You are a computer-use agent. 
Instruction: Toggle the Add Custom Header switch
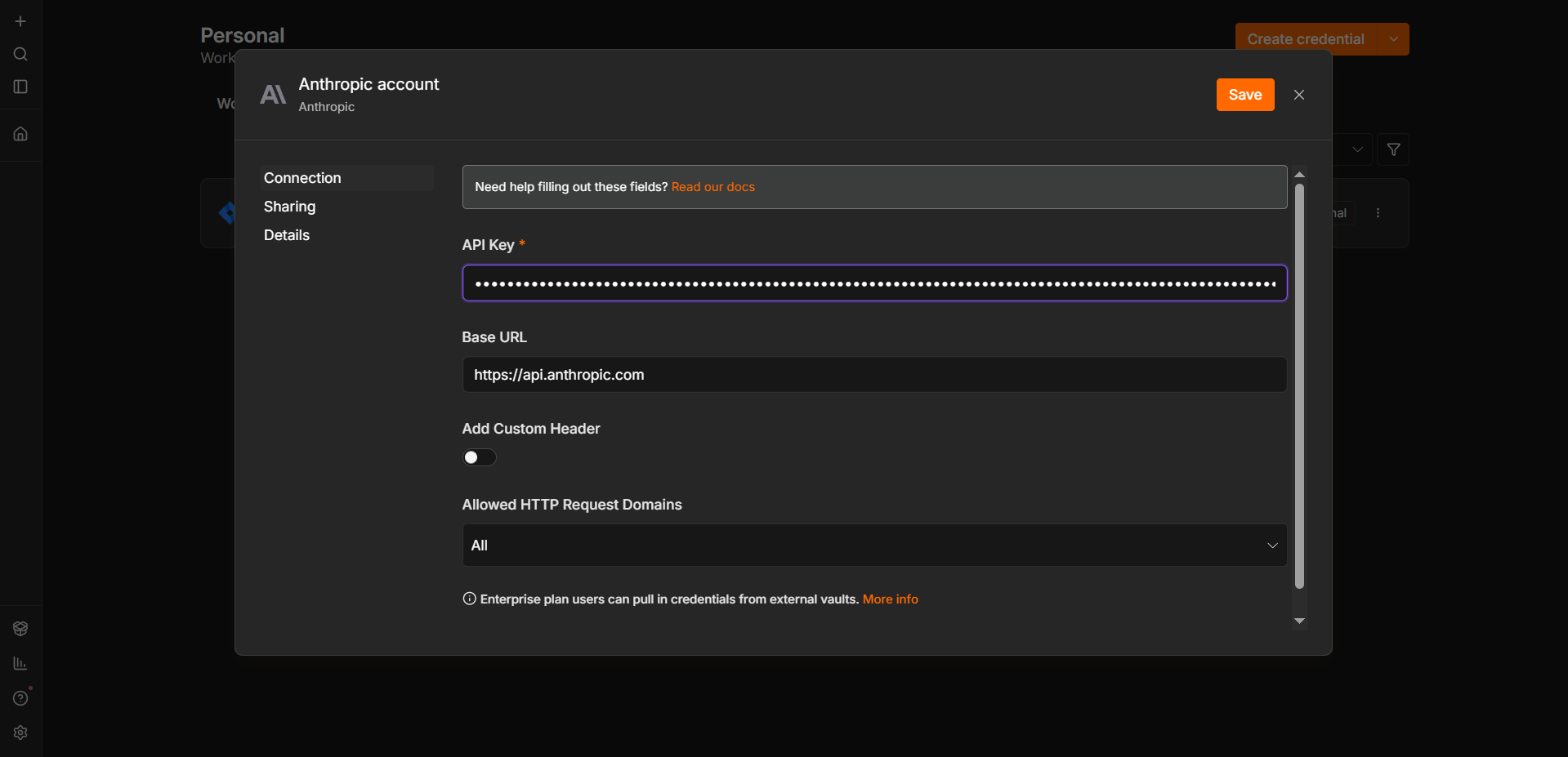click(x=479, y=457)
